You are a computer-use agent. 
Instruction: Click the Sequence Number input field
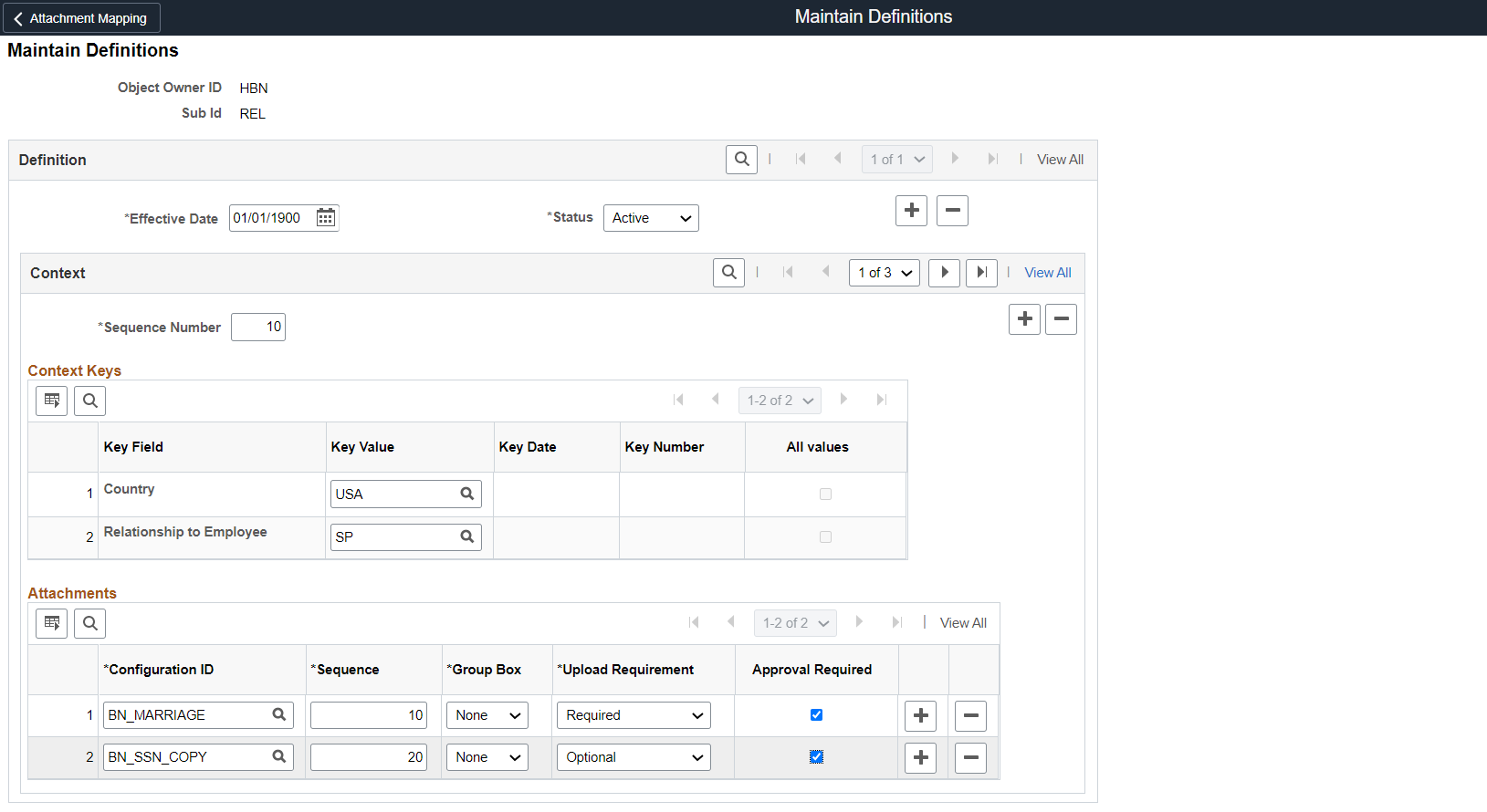point(258,327)
